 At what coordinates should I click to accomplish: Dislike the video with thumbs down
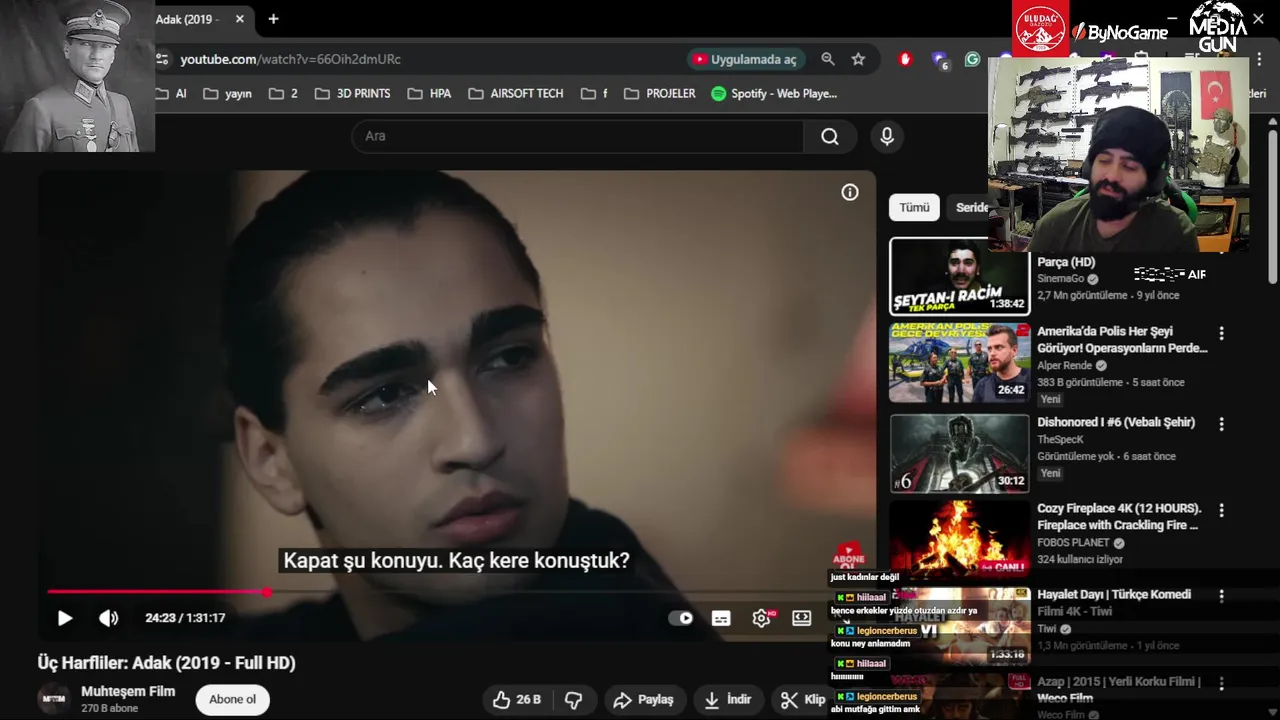[x=574, y=700]
